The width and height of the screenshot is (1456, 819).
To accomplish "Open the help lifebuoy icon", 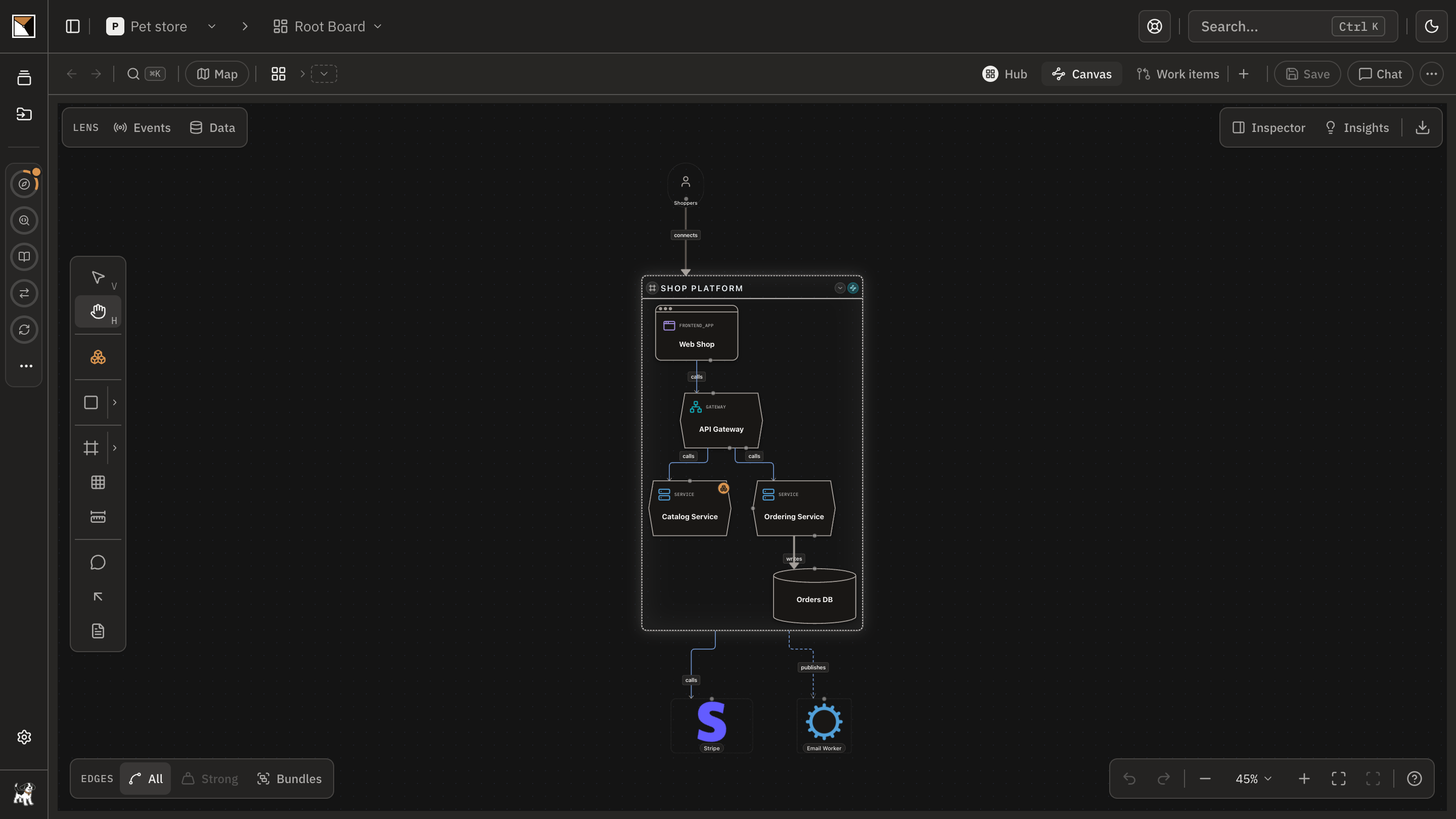I will point(1155,27).
